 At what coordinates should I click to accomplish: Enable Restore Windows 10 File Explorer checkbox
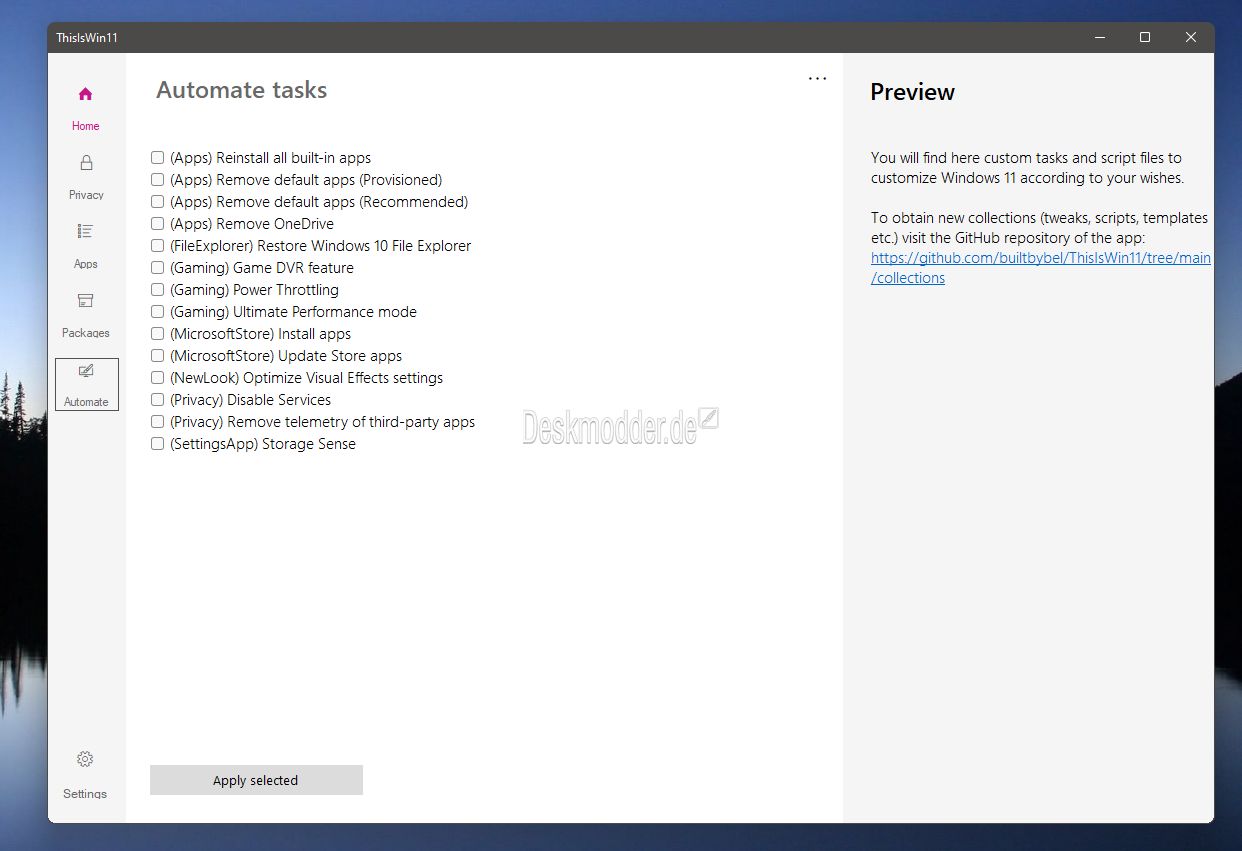click(x=157, y=246)
